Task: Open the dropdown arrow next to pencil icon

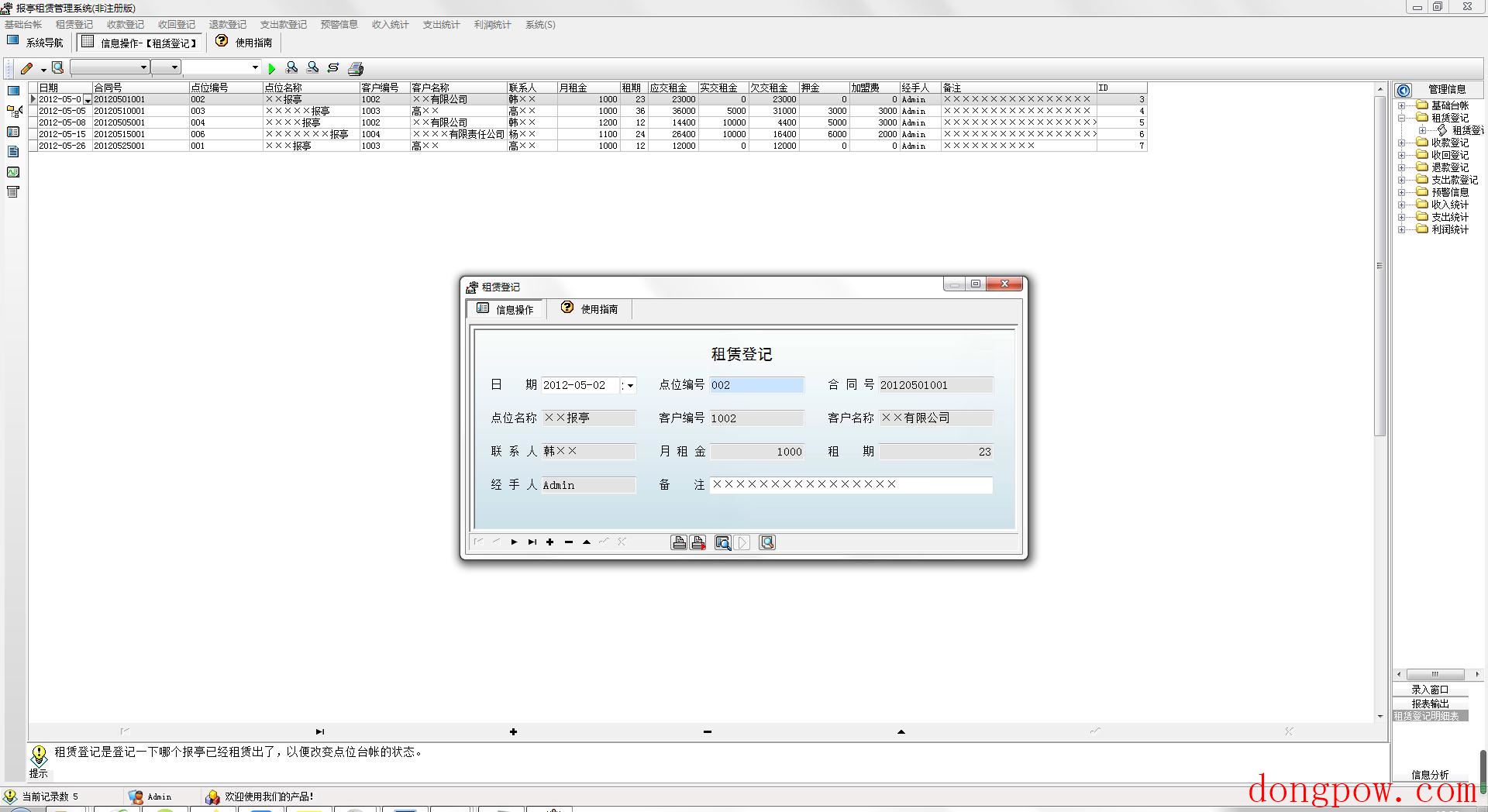Action: (x=43, y=69)
